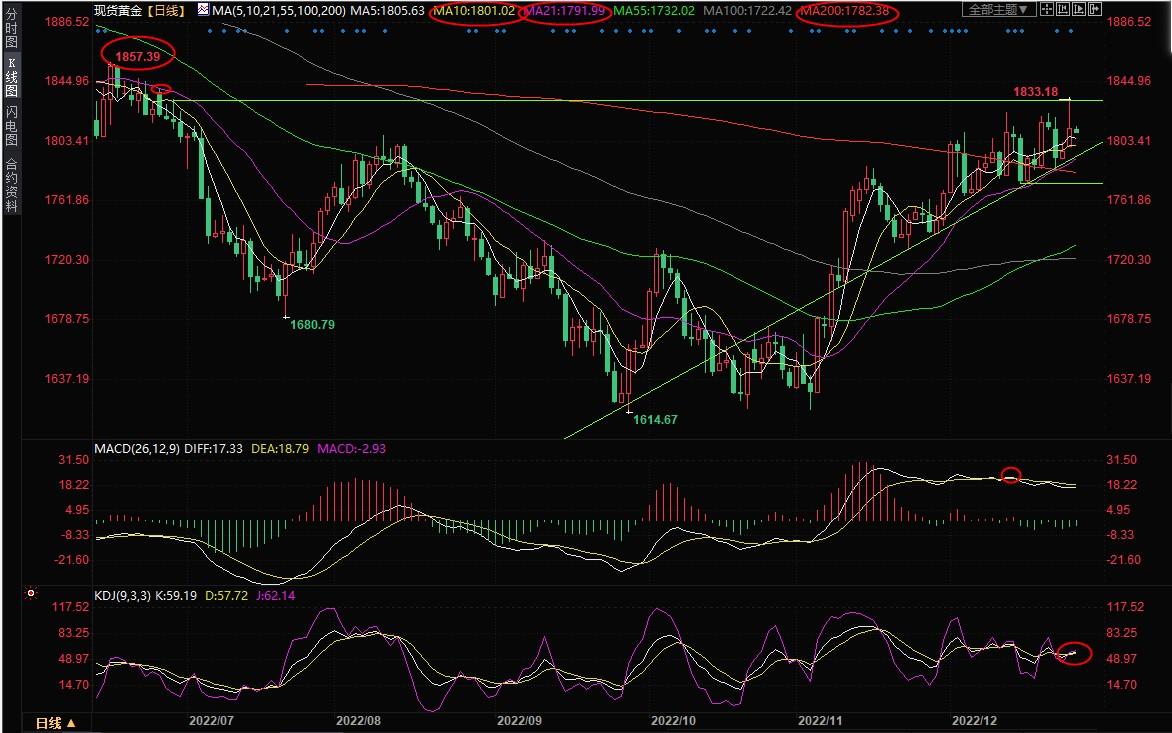Click the KDJ(9,3,3) indicator label

124,595
